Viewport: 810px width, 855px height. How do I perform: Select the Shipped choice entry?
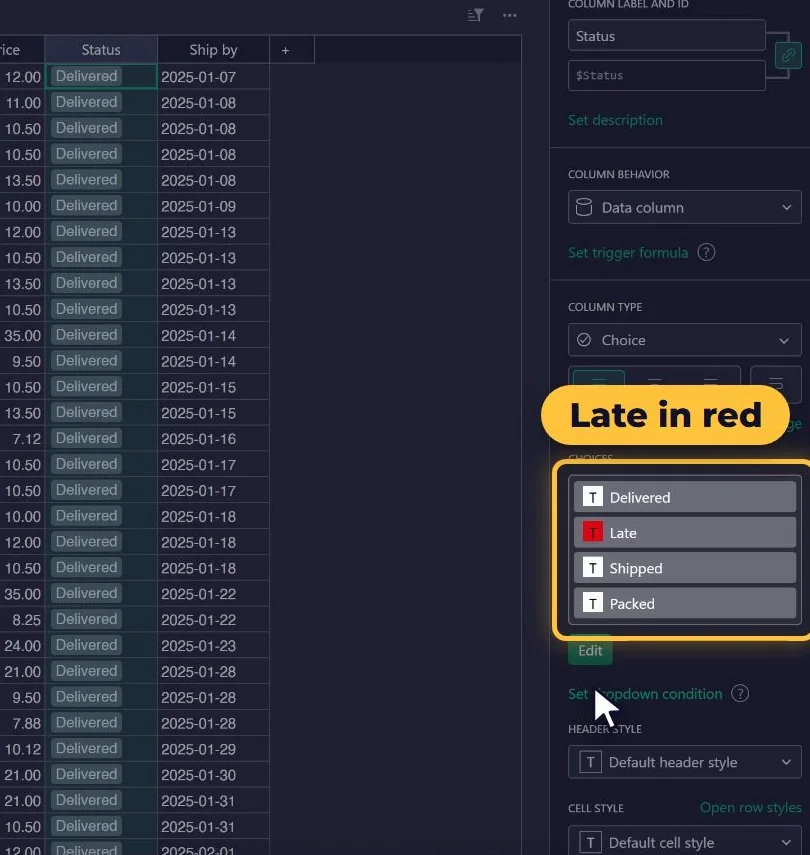685,568
